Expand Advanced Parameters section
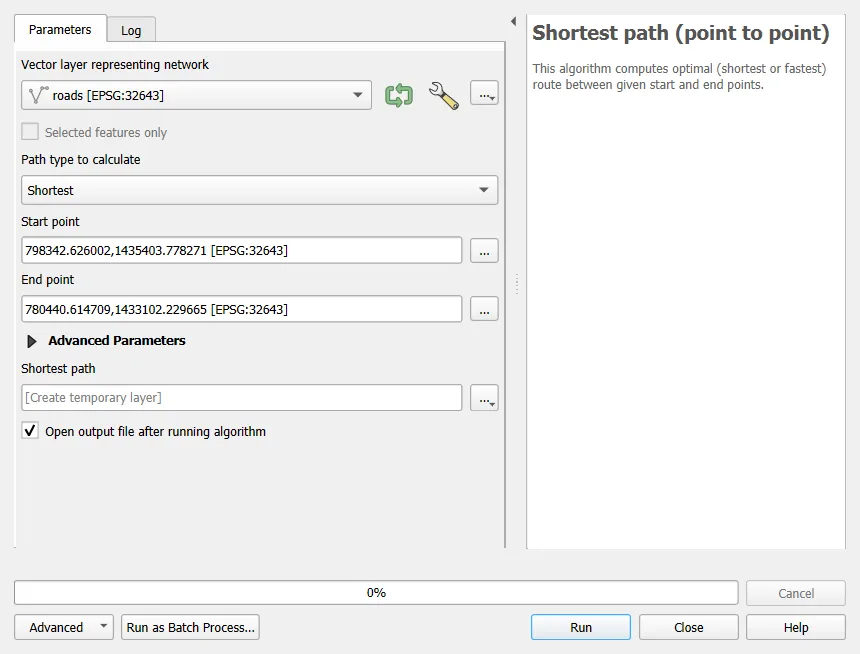This screenshot has height=654, width=860. (x=32, y=341)
